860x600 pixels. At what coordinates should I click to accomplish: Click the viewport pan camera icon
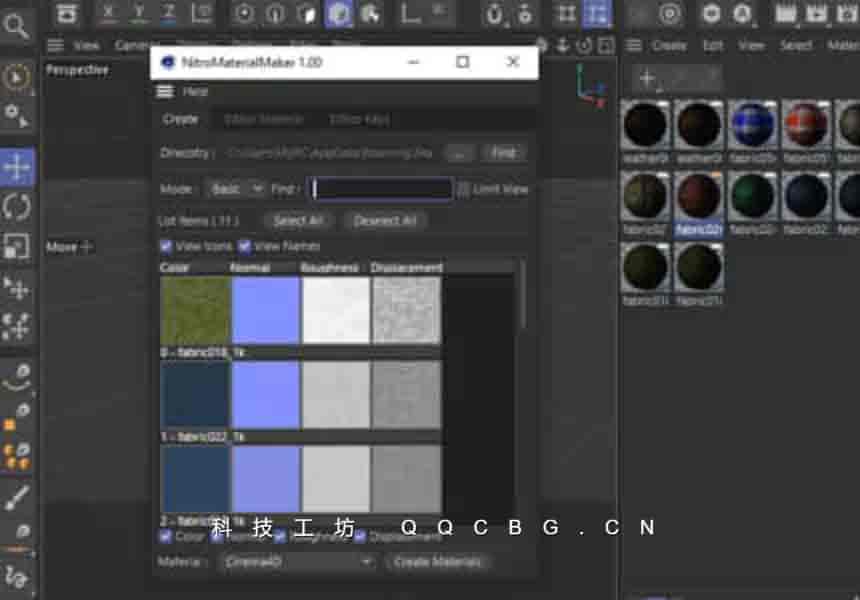(x=541, y=45)
